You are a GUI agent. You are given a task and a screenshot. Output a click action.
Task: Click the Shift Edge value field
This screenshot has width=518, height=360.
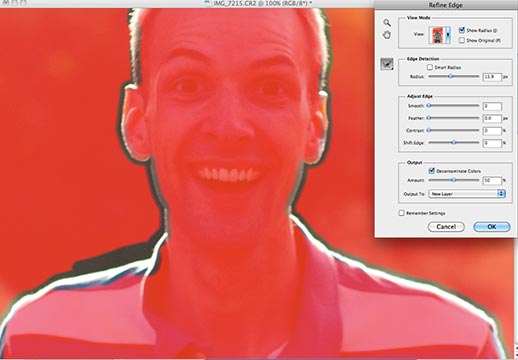(492, 143)
